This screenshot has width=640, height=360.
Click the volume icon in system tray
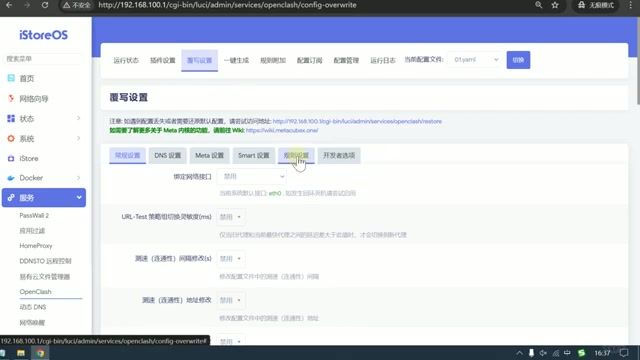[x=543, y=353]
